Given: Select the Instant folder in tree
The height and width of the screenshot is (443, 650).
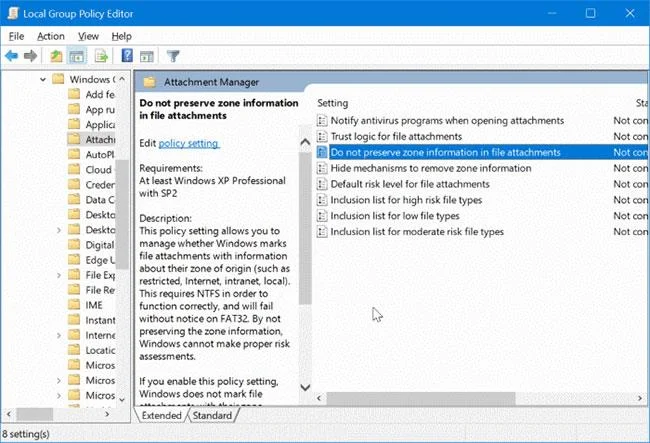Looking at the screenshot, I should tap(91, 320).
